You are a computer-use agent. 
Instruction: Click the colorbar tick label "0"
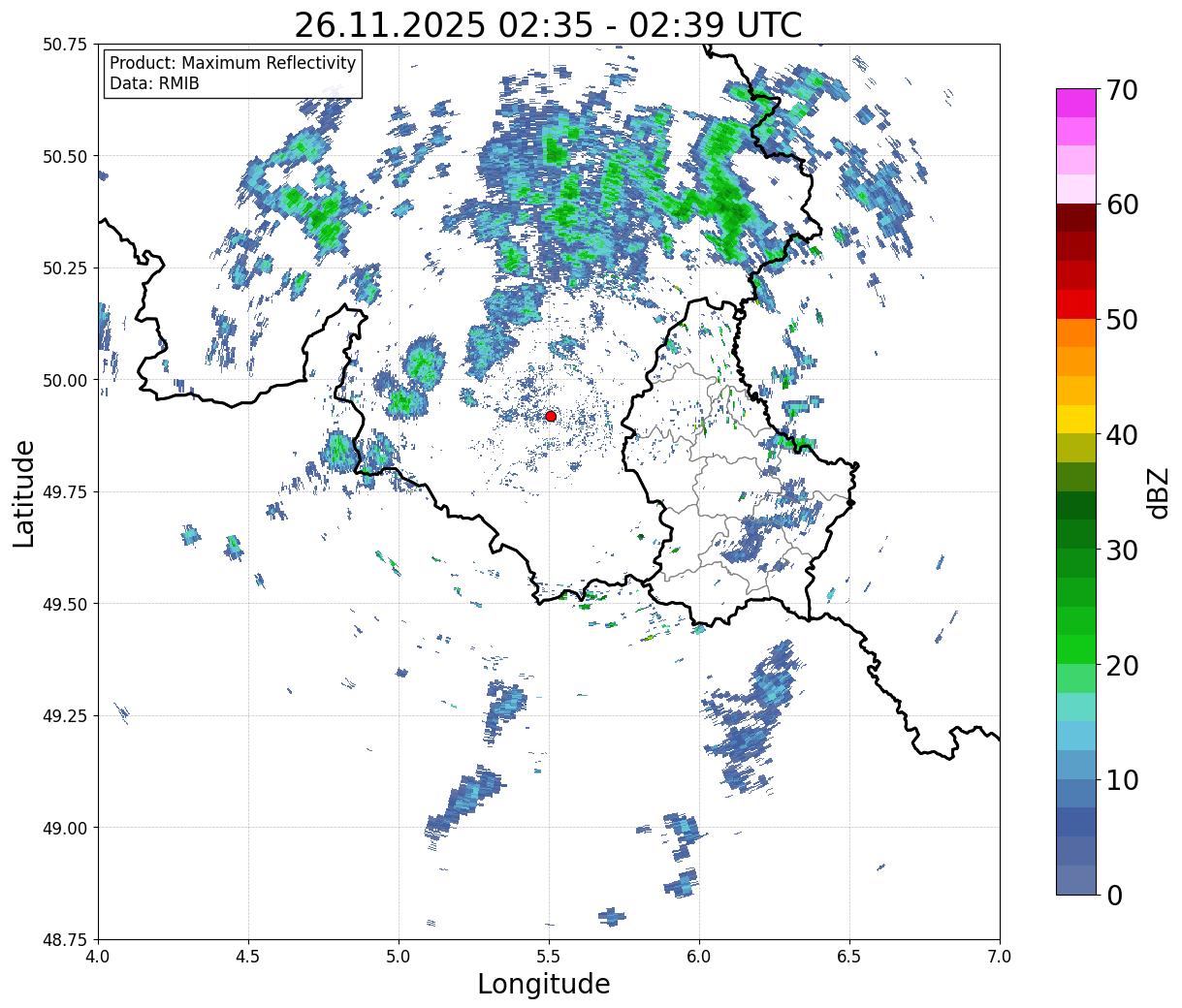(1114, 895)
